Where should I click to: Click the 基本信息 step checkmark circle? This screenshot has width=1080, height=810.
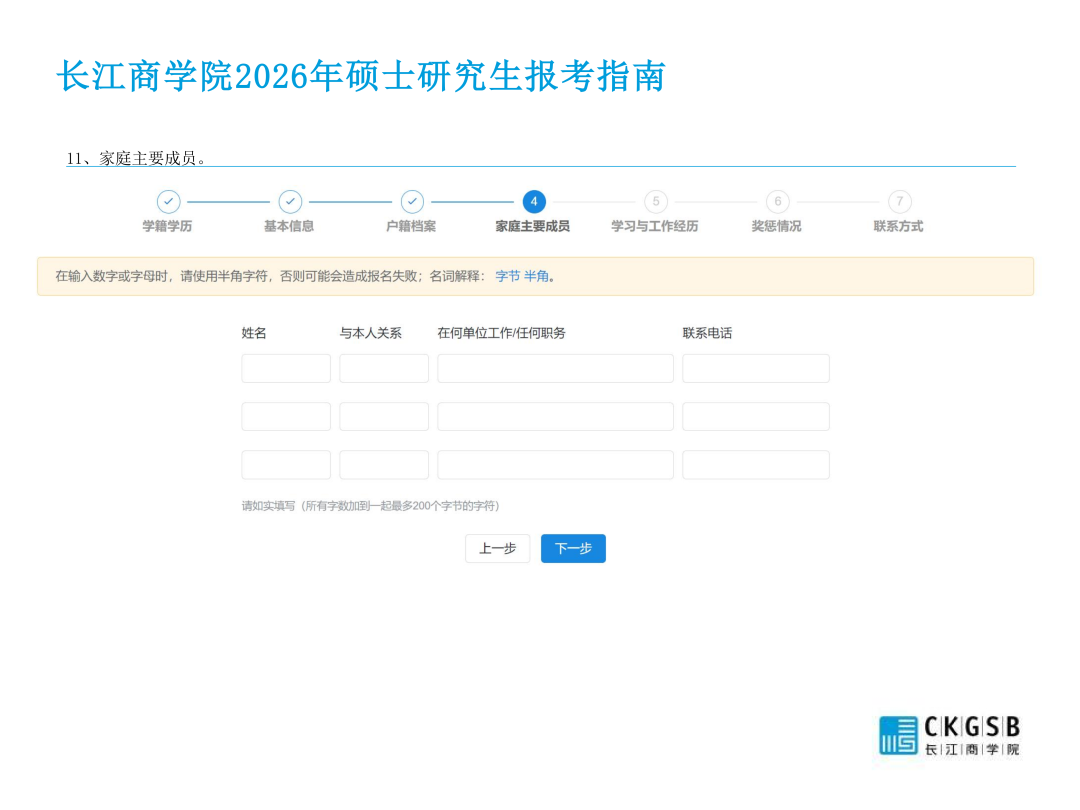(x=290, y=202)
